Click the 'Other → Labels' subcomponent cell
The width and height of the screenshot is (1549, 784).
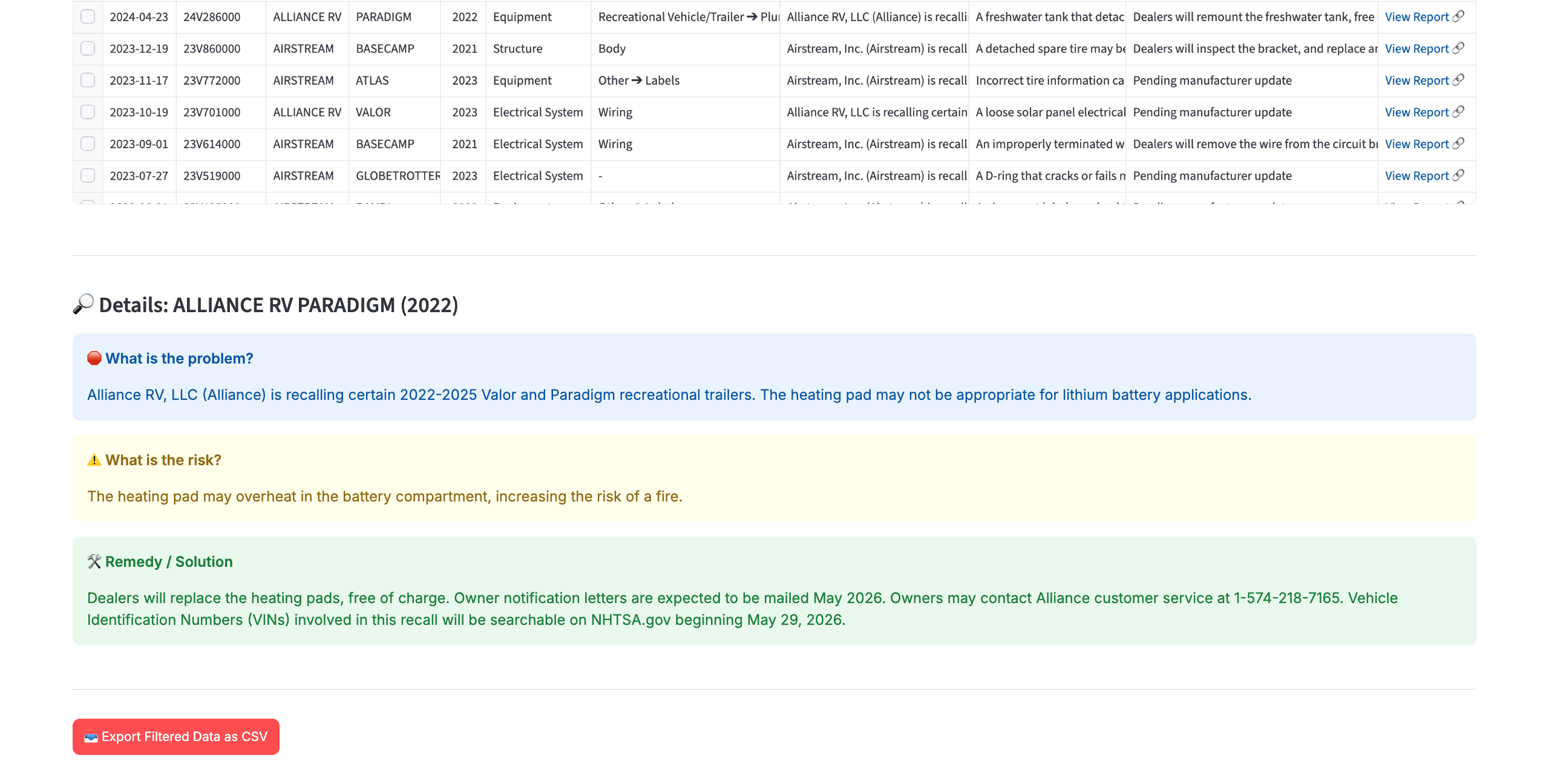tap(685, 80)
